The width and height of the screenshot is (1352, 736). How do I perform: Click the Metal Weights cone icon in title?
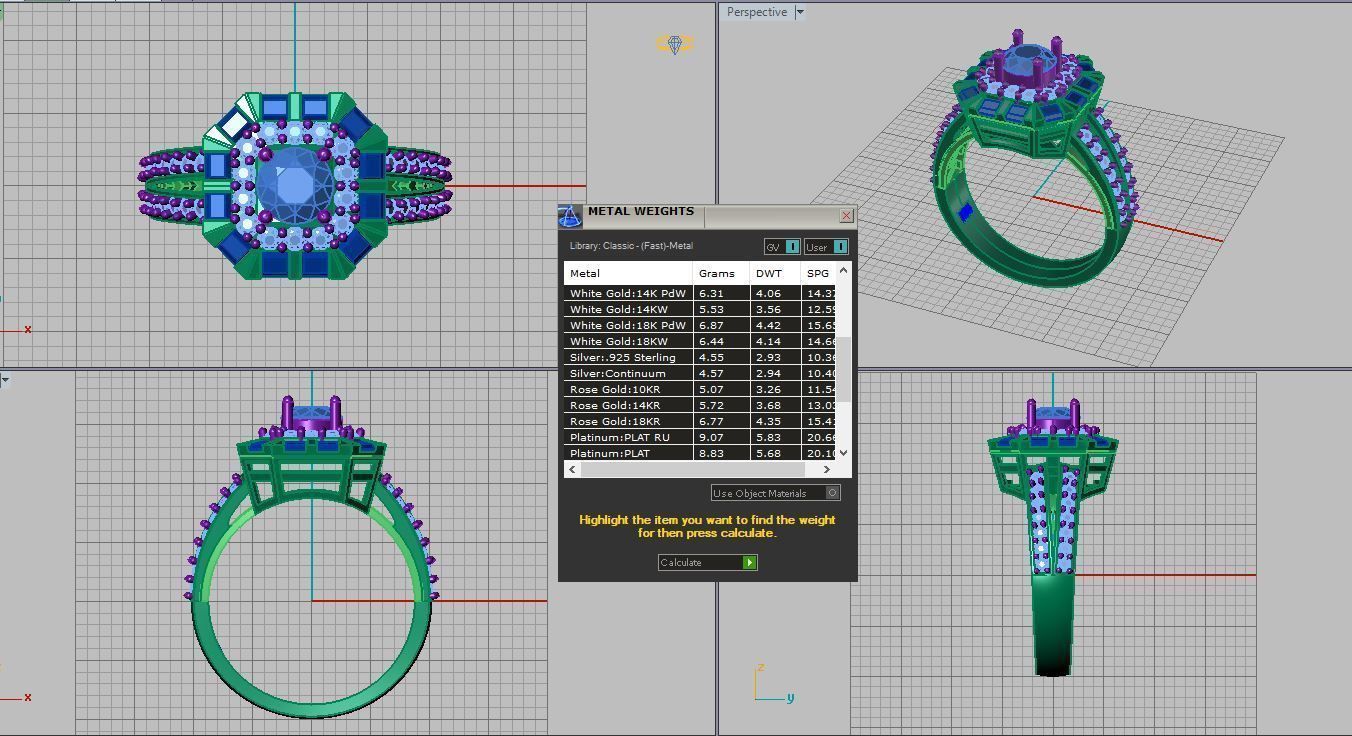click(570, 216)
